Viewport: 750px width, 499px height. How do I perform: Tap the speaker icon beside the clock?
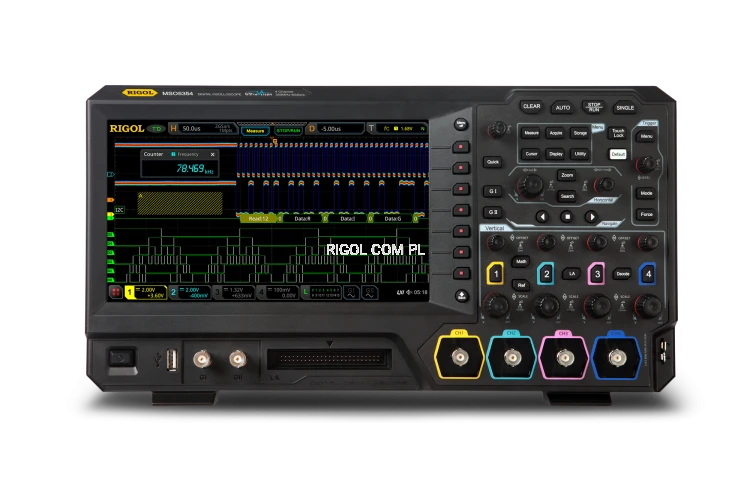409,292
